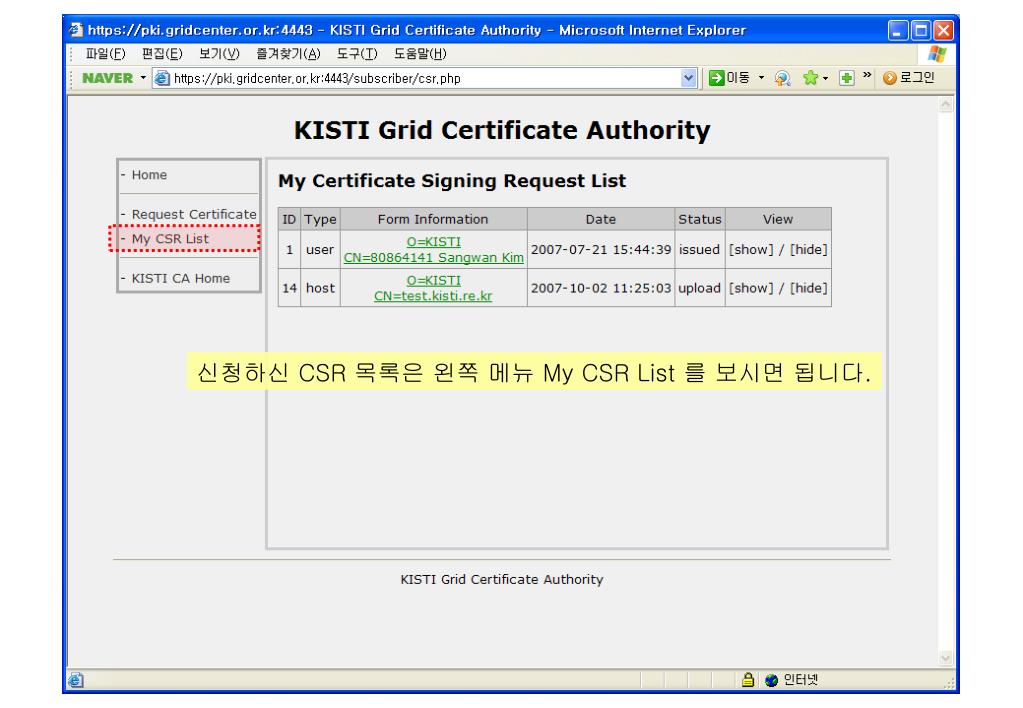Click the 'View' column header
Viewport: 1023px width, 708px height.
(778, 219)
